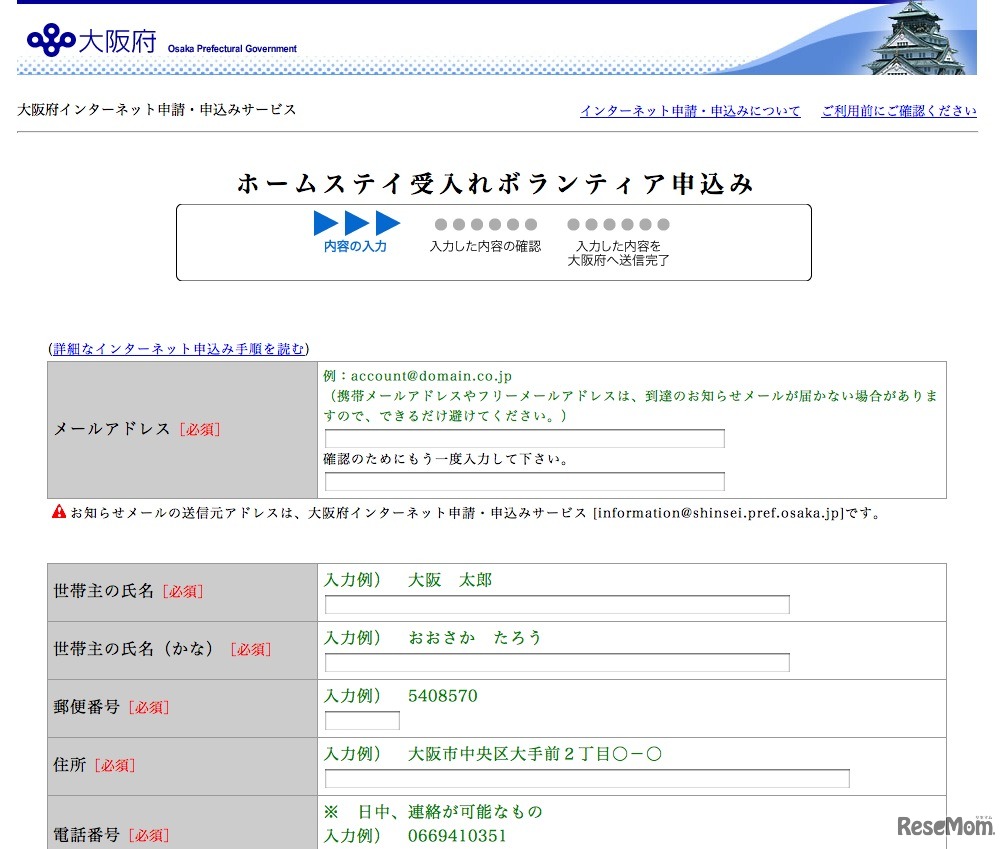Open the 詳細なインターネット申込み手順を読む link
This screenshot has width=1008, height=849.
click(179, 349)
